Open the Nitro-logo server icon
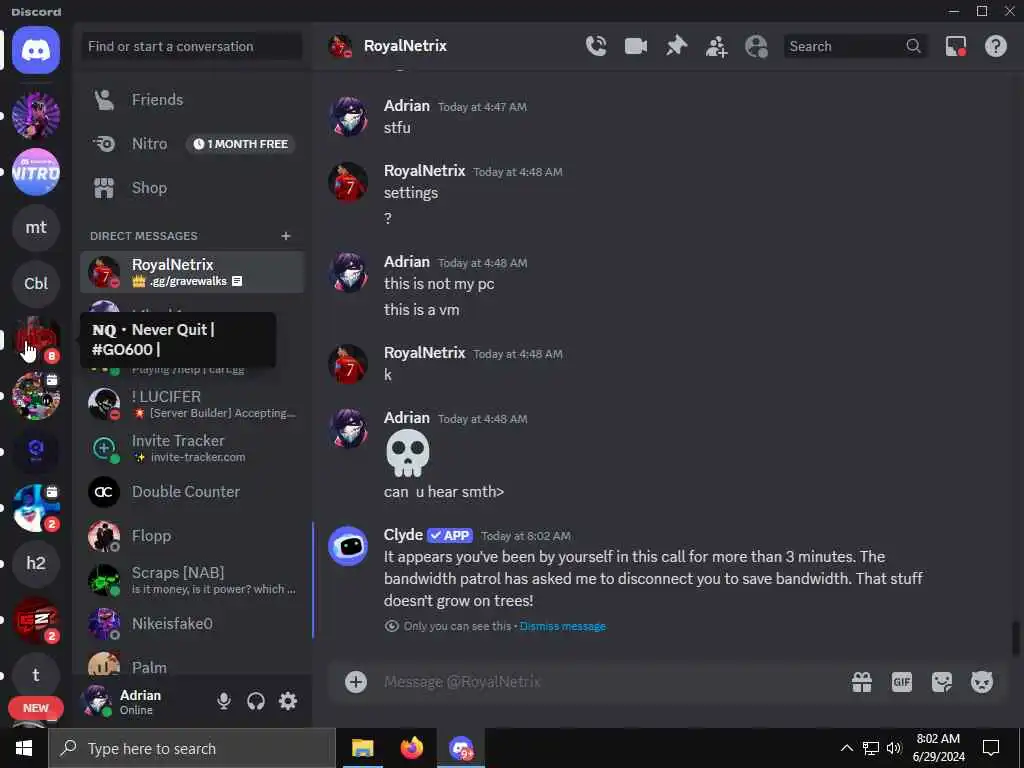Viewport: 1024px width, 768px height. [x=36, y=172]
